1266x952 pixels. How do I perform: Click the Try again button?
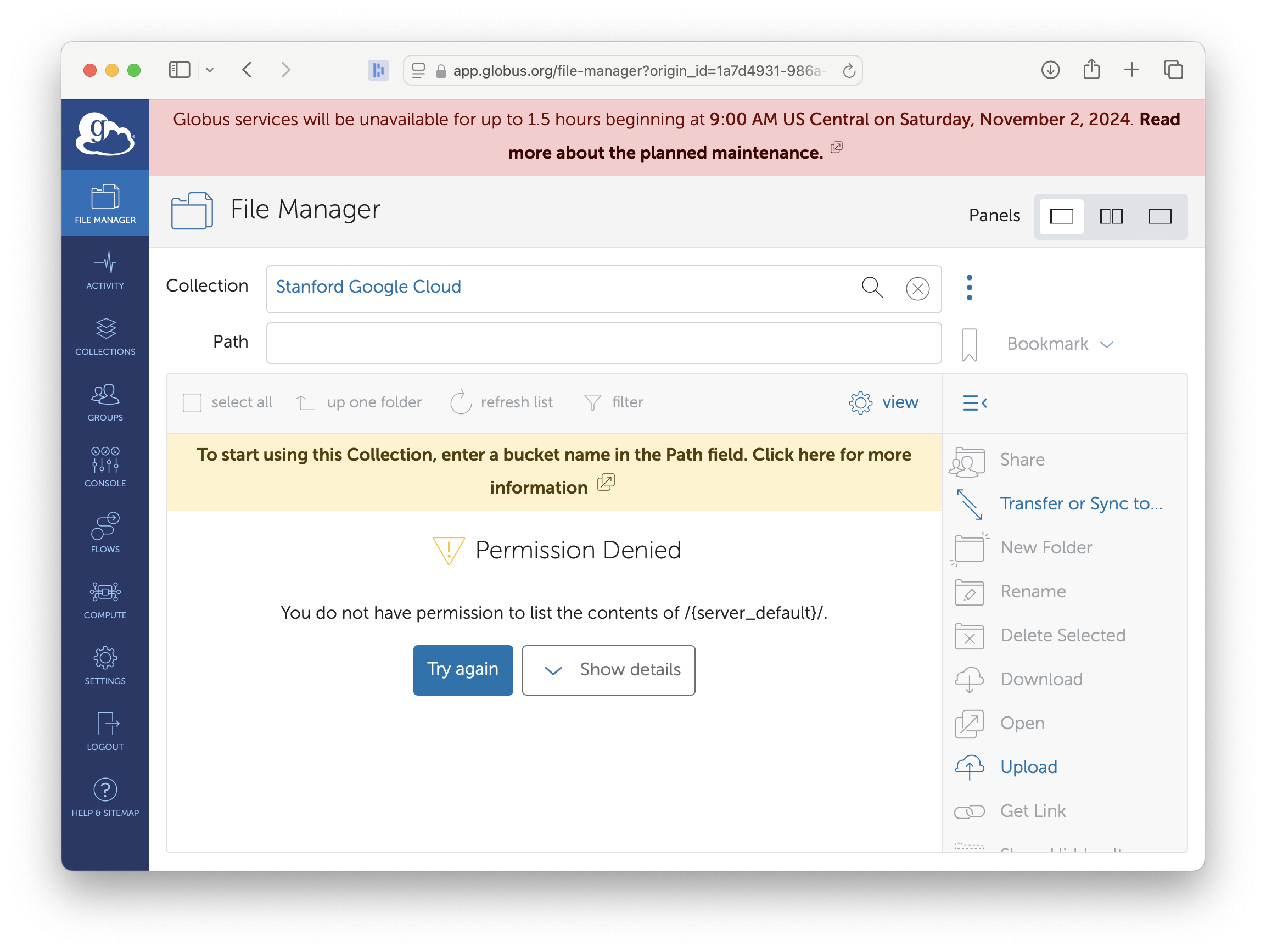click(463, 670)
